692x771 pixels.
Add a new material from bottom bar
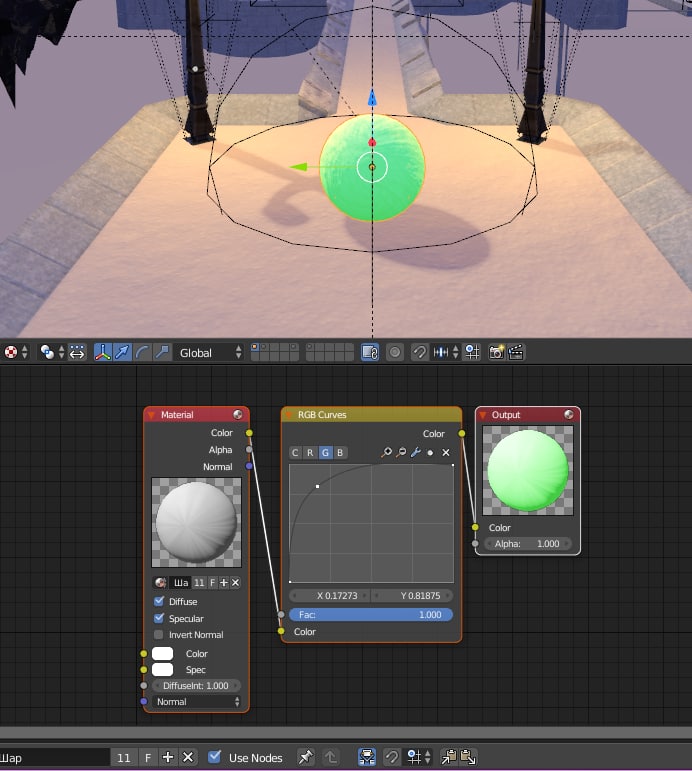coord(168,757)
